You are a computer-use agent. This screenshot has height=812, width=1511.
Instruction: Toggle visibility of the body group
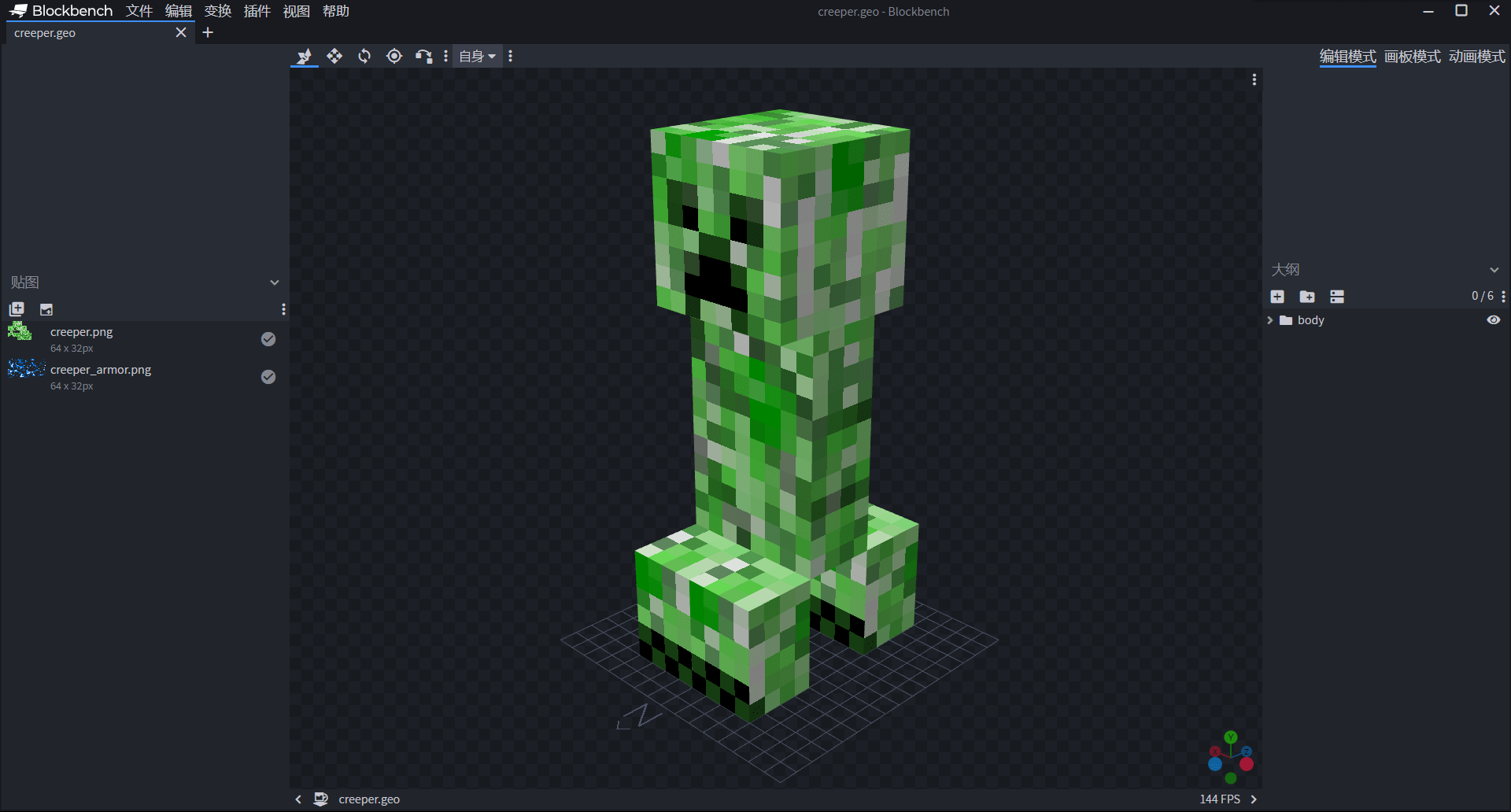point(1493,320)
